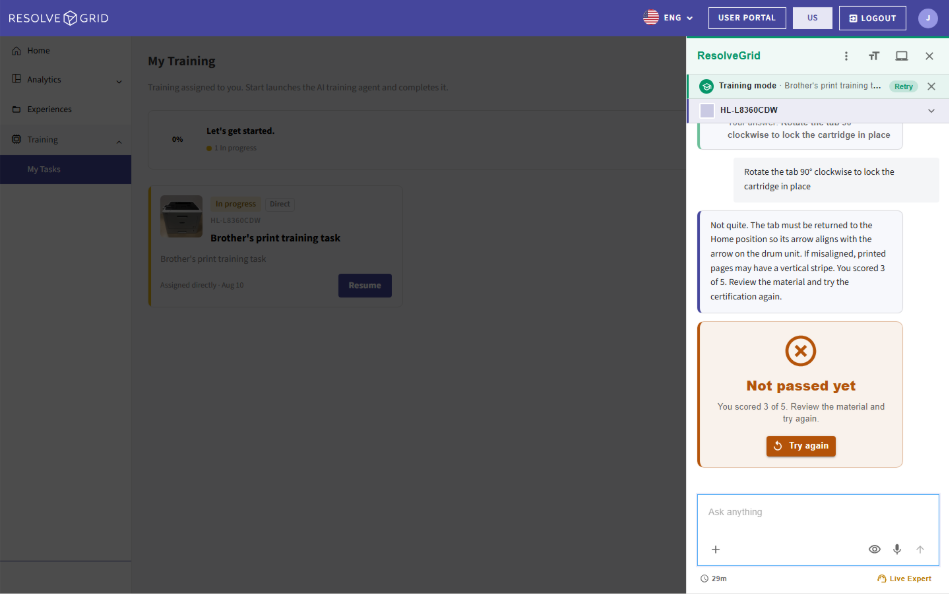Image resolution: width=949 pixels, height=594 pixels.
Task: Click the US region button
Action: pyautogui.click(x=812, y=18)
